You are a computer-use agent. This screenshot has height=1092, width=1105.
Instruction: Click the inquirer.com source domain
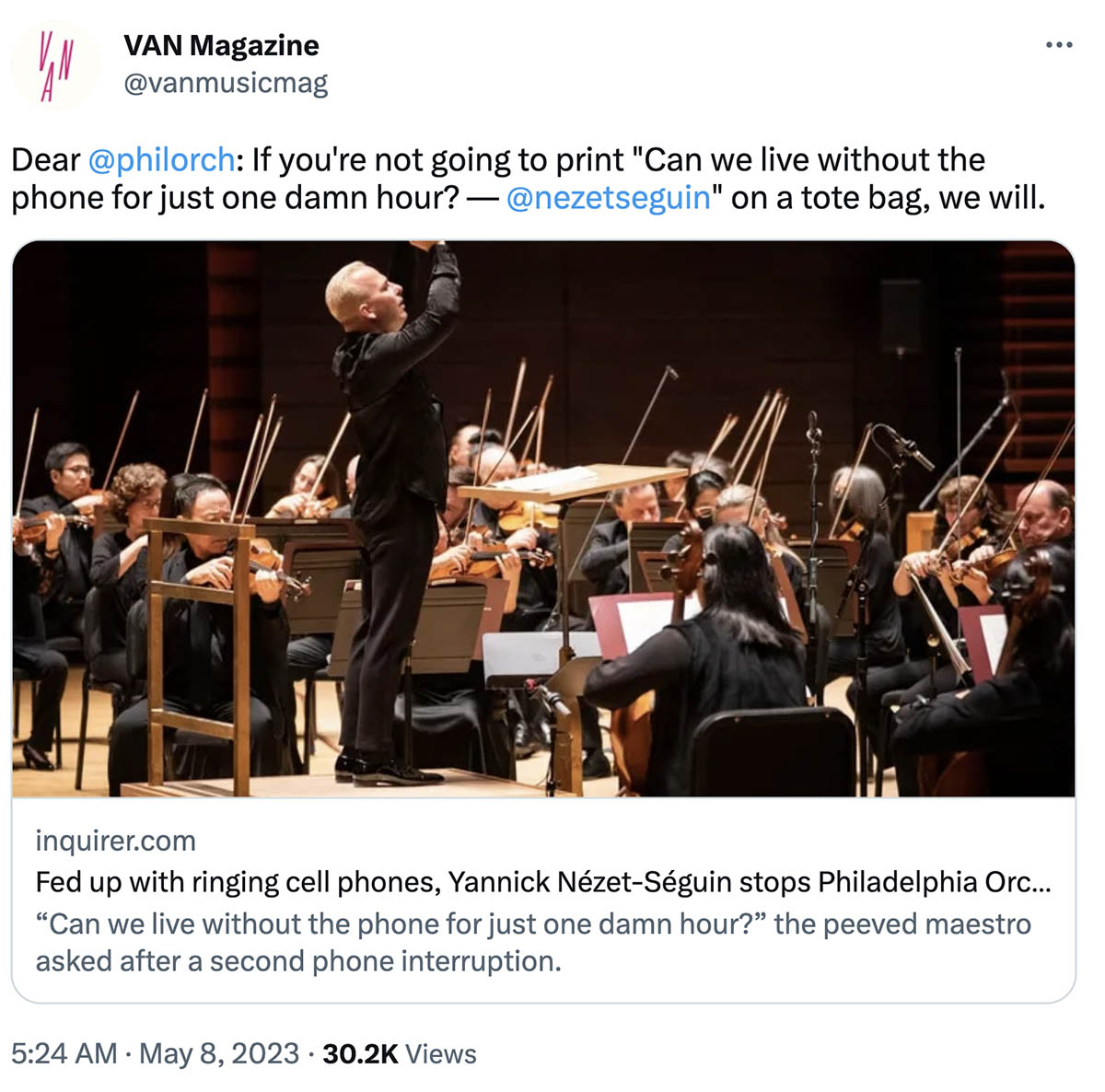pyautogui.click(x=115, y=841)
